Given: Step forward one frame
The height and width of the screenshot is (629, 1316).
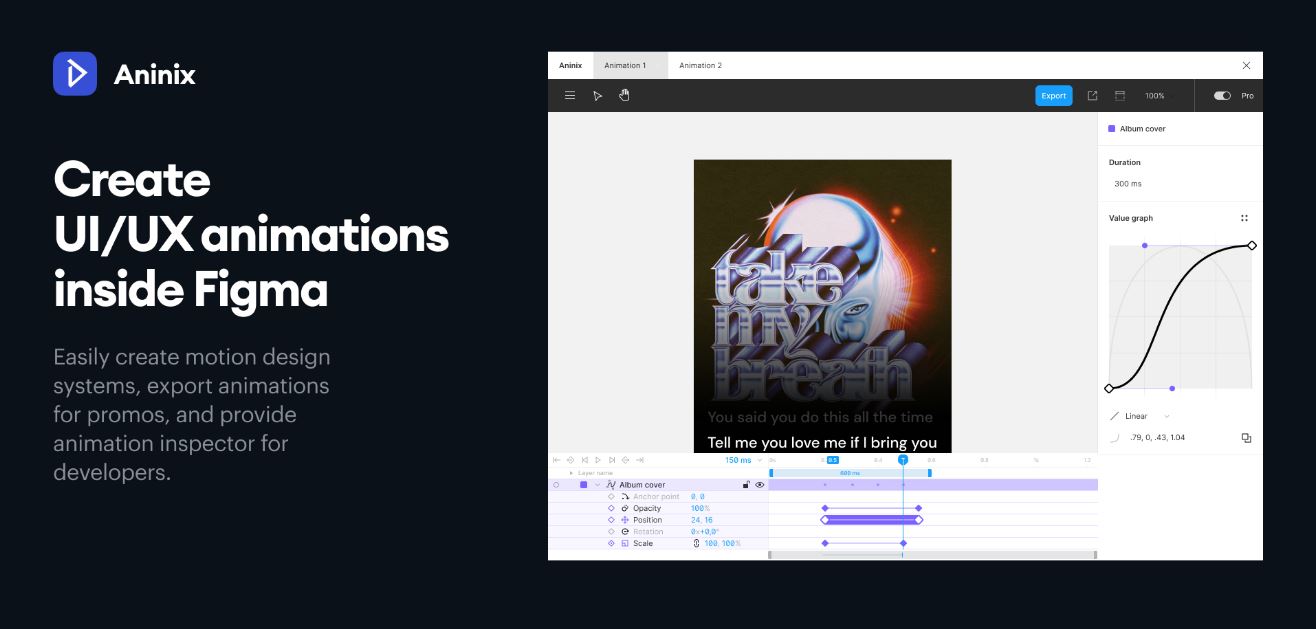Looking at the screenshot, I should 612,460.
